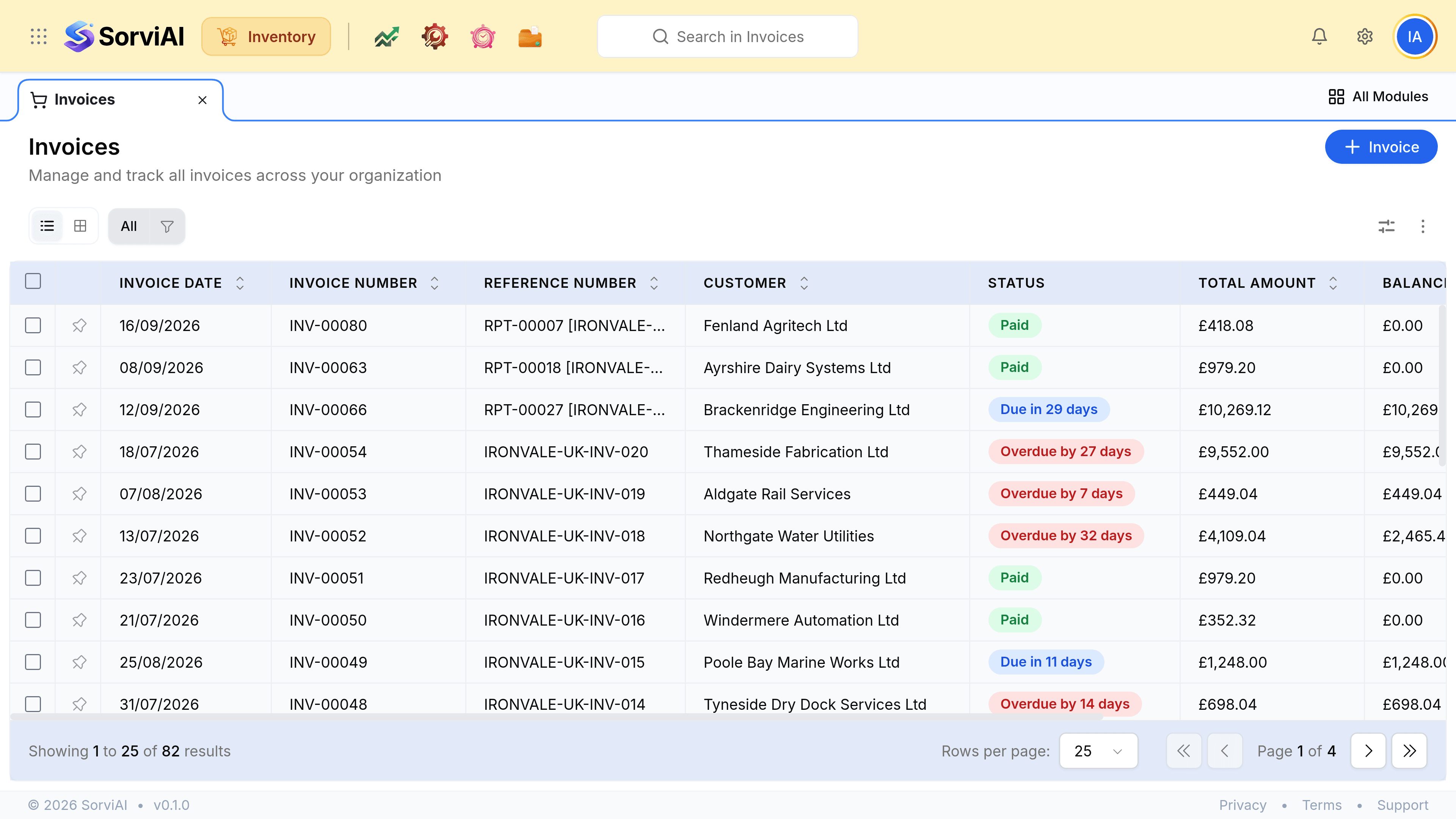The height and width of the screenshot is (819, 1456).
Task: Click the Overdue by 32 days status
Action: click(1066, 536)
